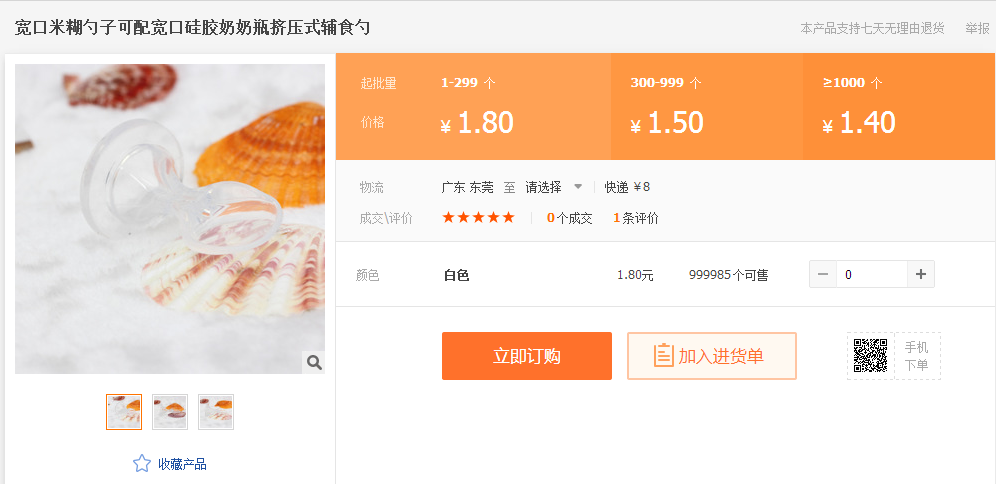Click the five-star rating icons
The height and width of the screenshot is (484, 996).
point(478,218)
